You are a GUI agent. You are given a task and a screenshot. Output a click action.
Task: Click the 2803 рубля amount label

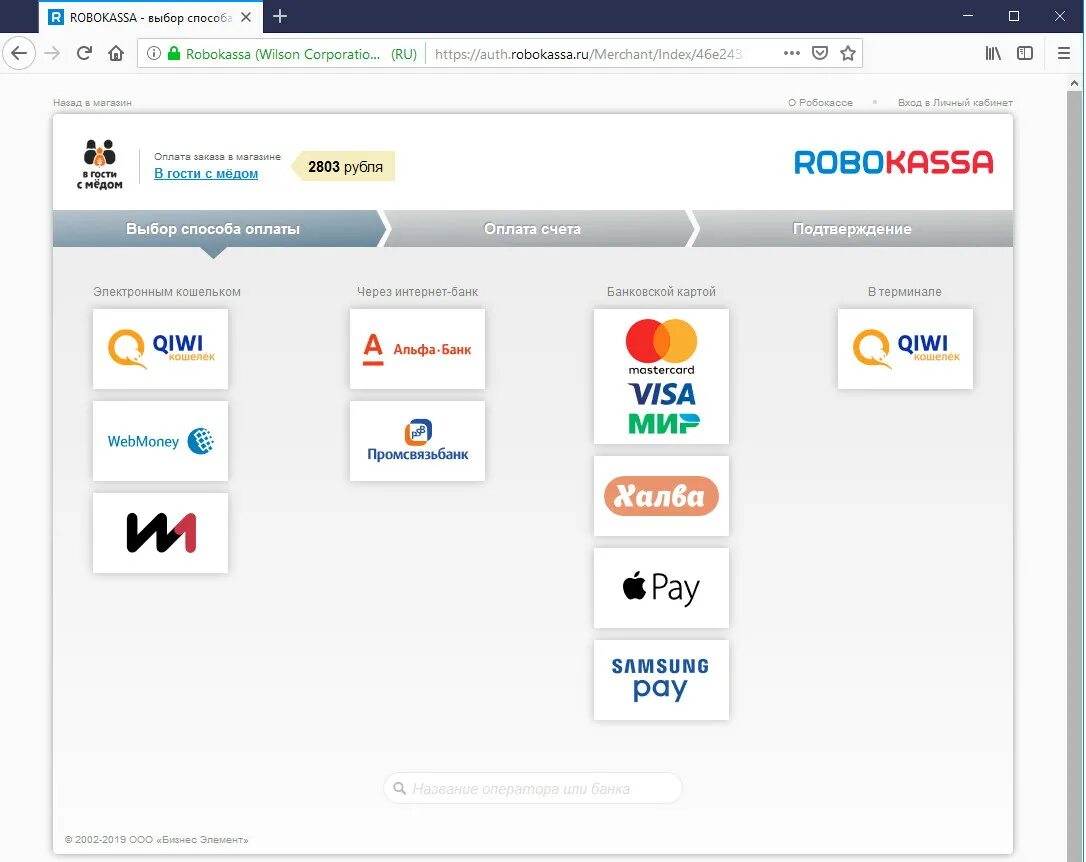(345, 167)
